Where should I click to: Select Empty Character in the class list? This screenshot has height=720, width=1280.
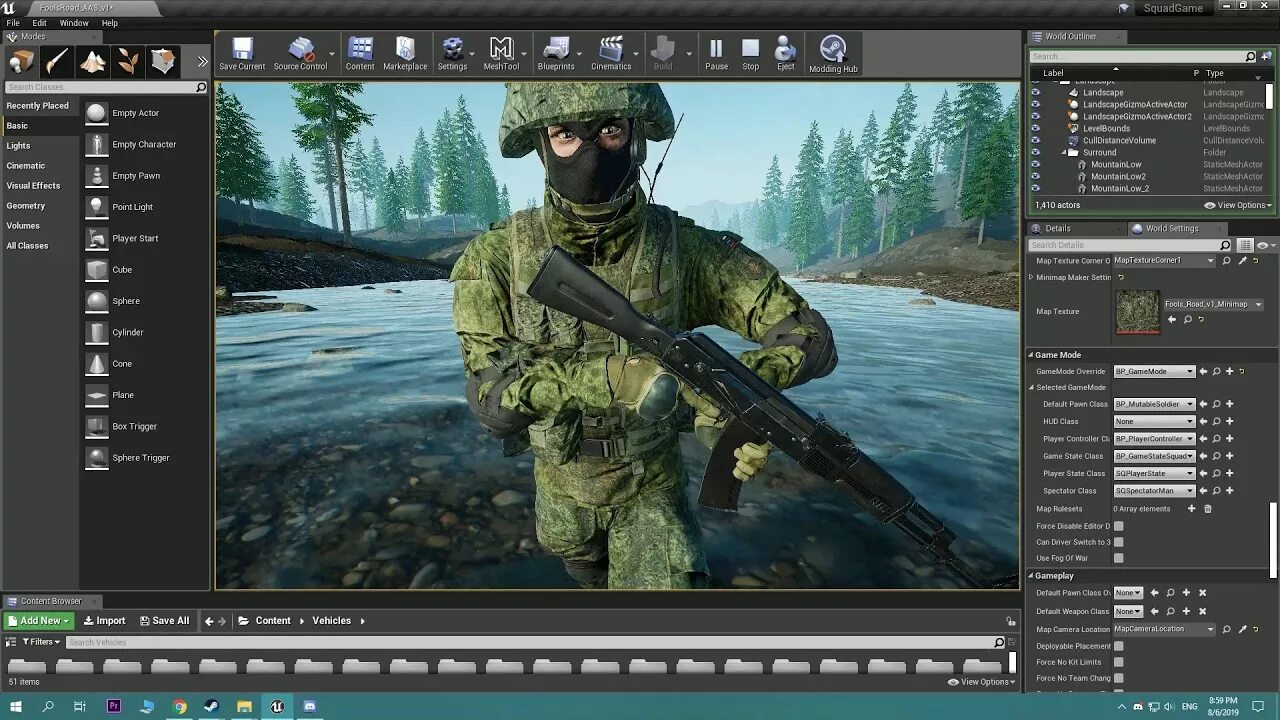[144, 144]
